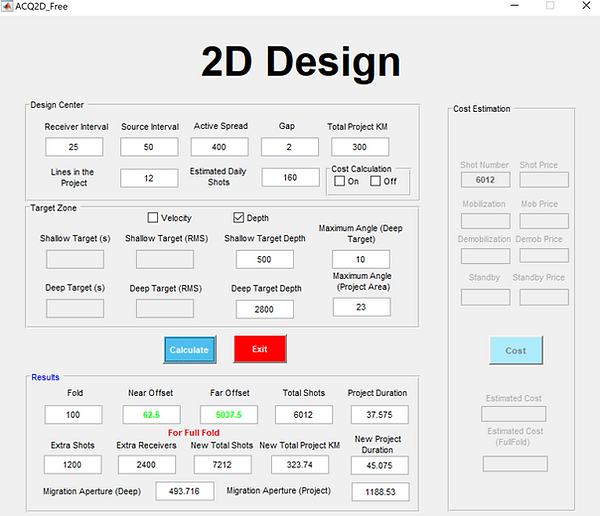Check the Velocity option in Target Zone
The height and width of the screenshot is (516, 600).
point(153,217)
